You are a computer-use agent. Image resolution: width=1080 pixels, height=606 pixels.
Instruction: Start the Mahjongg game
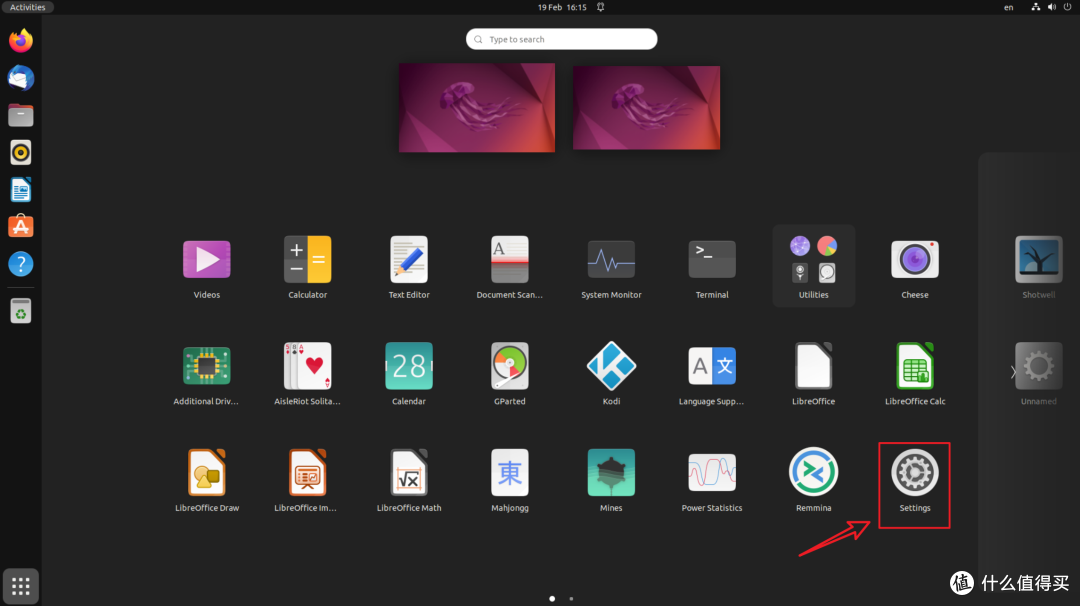509,471
